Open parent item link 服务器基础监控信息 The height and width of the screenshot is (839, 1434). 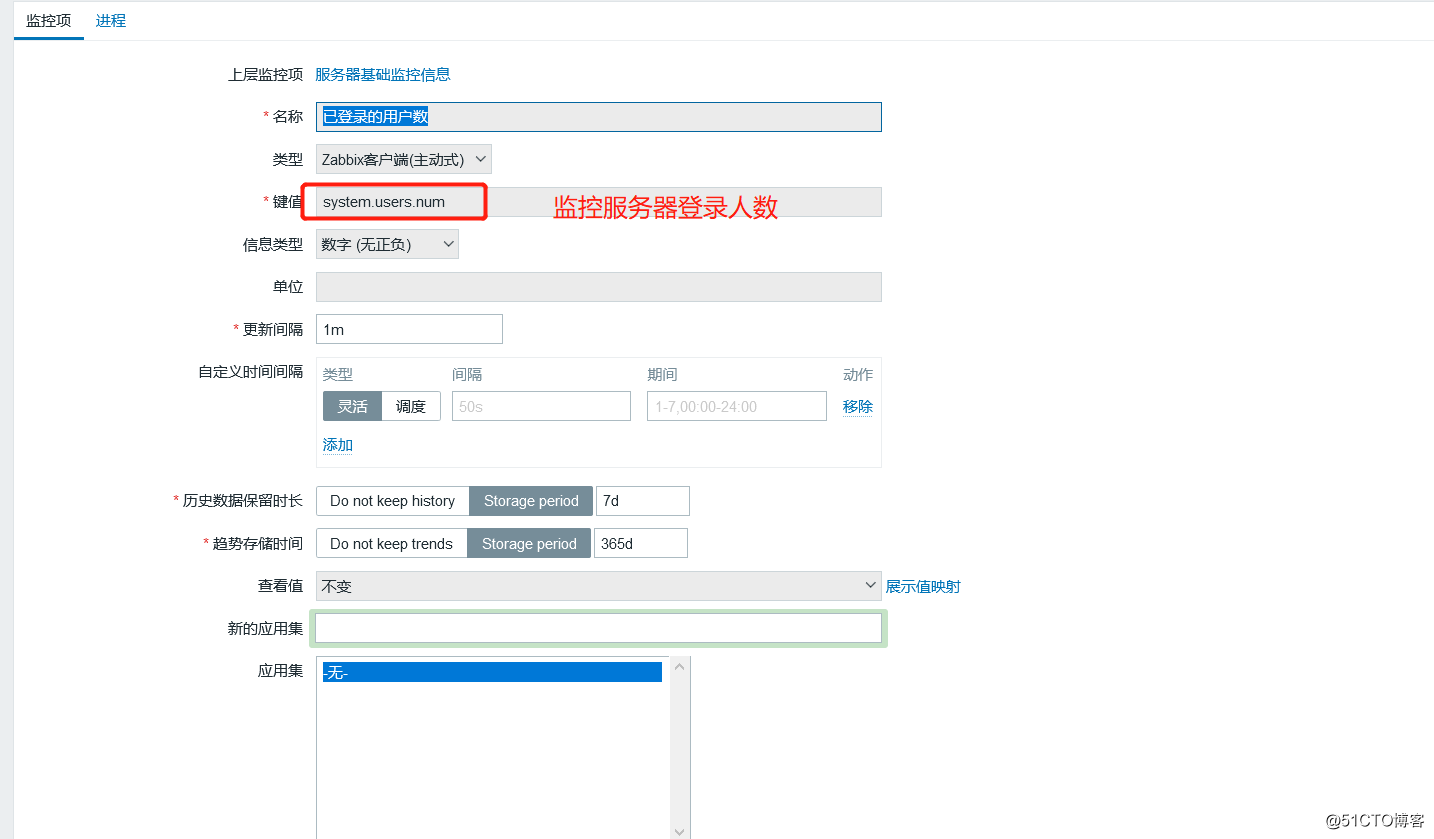383,74
